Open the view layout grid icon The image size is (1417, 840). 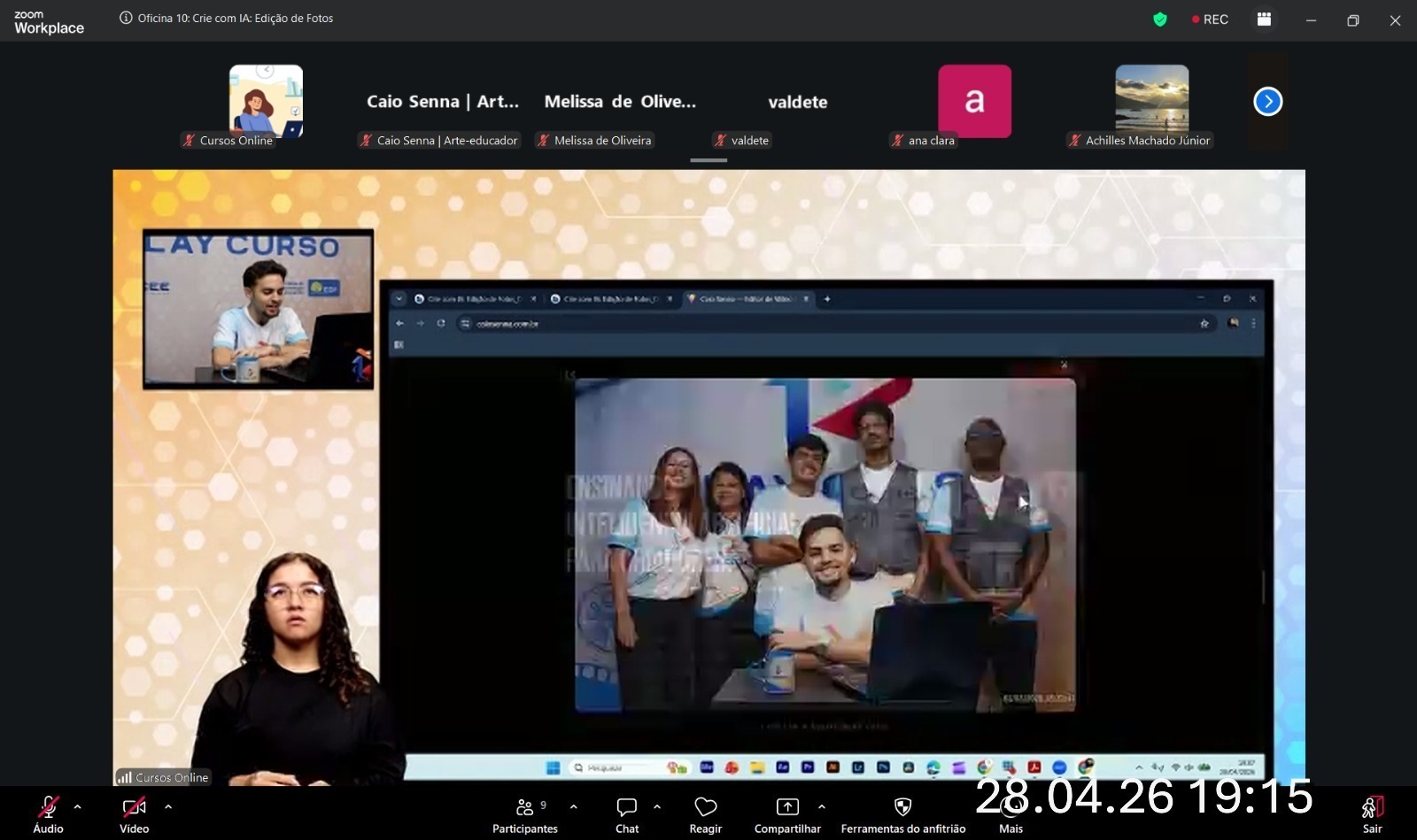[x=1265, y=19]
